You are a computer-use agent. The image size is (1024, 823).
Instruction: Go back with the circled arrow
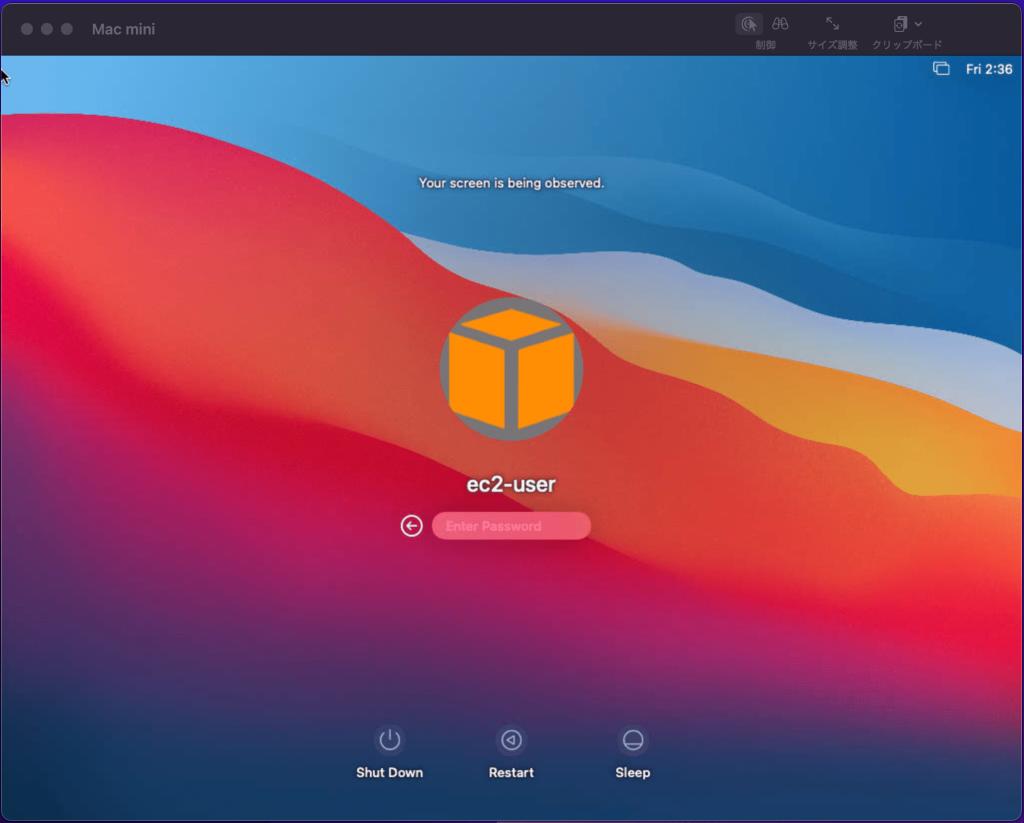pos(411,526)
